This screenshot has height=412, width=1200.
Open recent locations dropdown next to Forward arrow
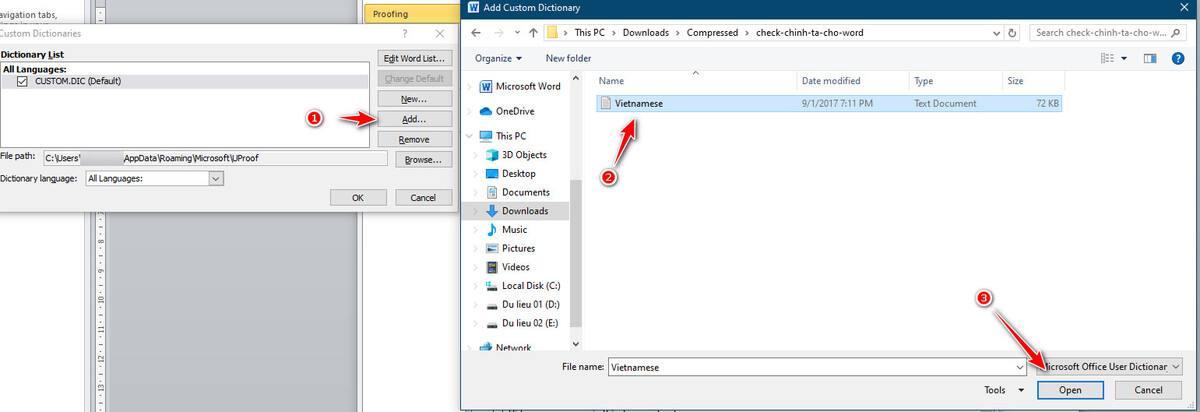pos(516,33)
